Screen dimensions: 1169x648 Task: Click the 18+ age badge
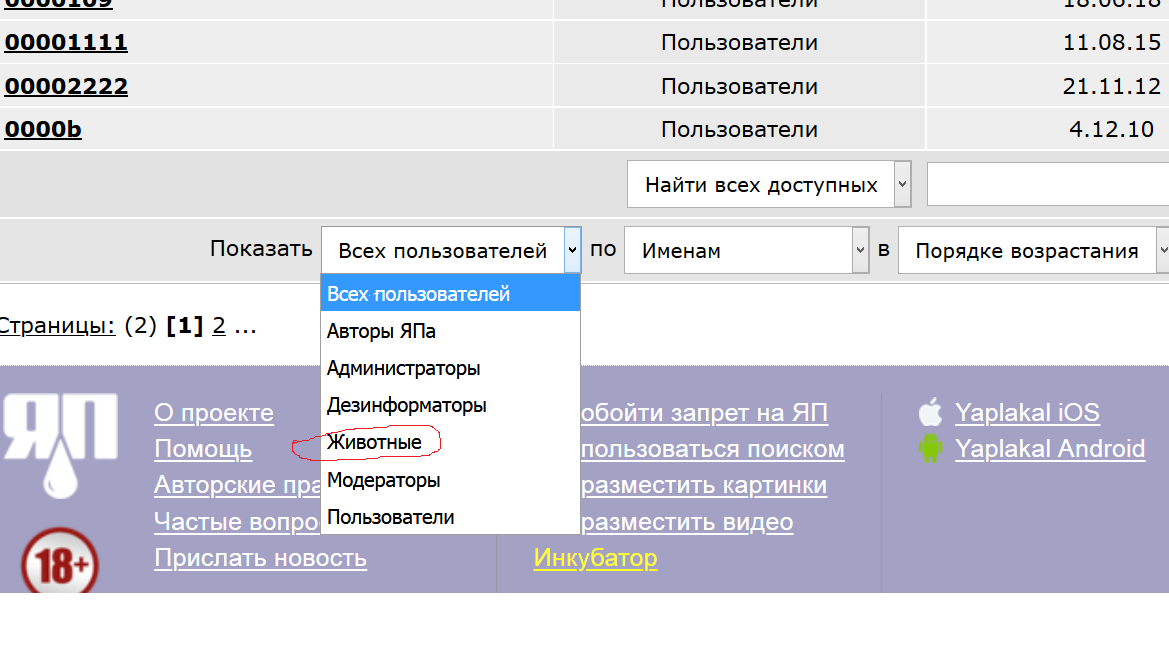pos(60,562)
